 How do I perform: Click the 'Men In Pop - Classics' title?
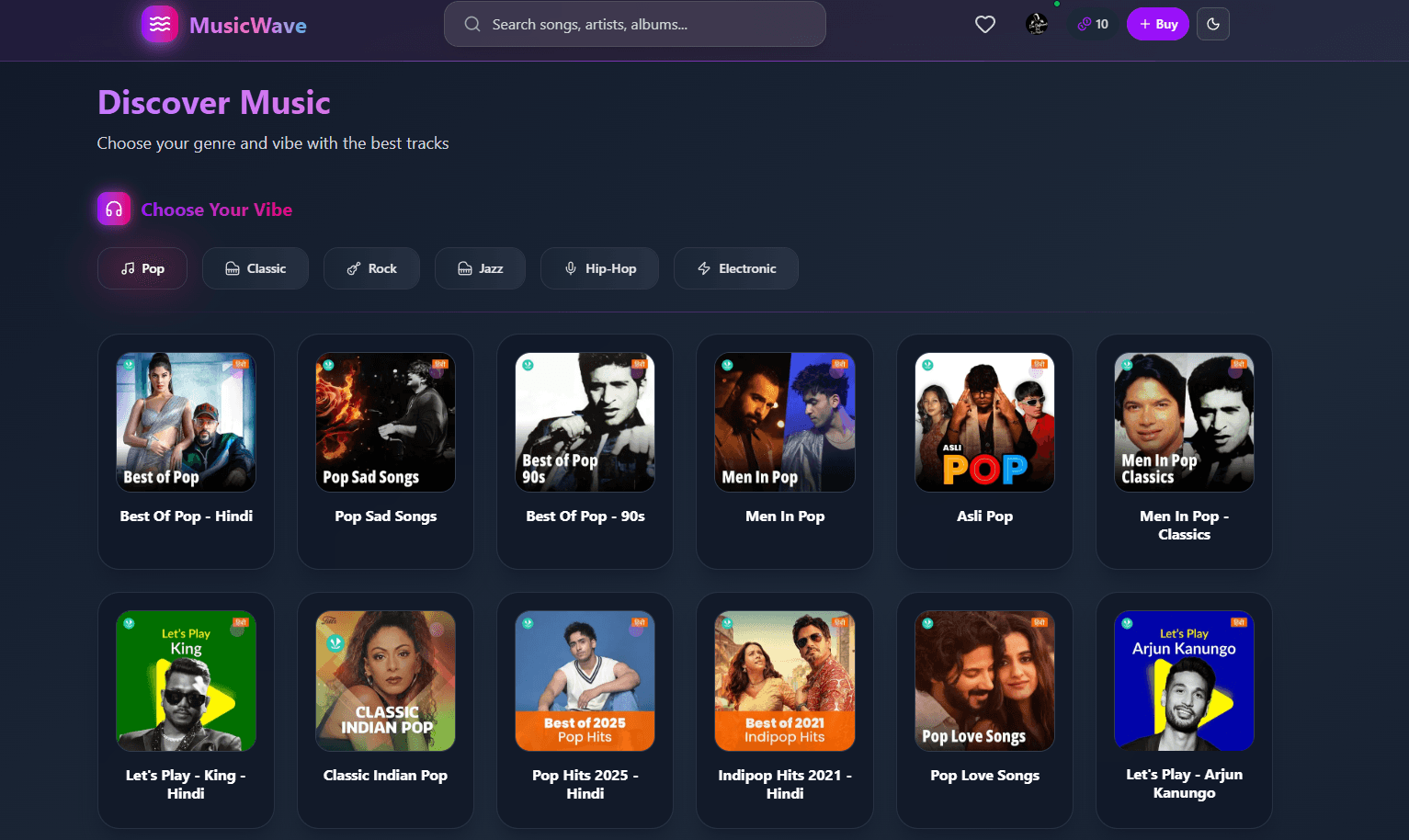coord(1184,526)
